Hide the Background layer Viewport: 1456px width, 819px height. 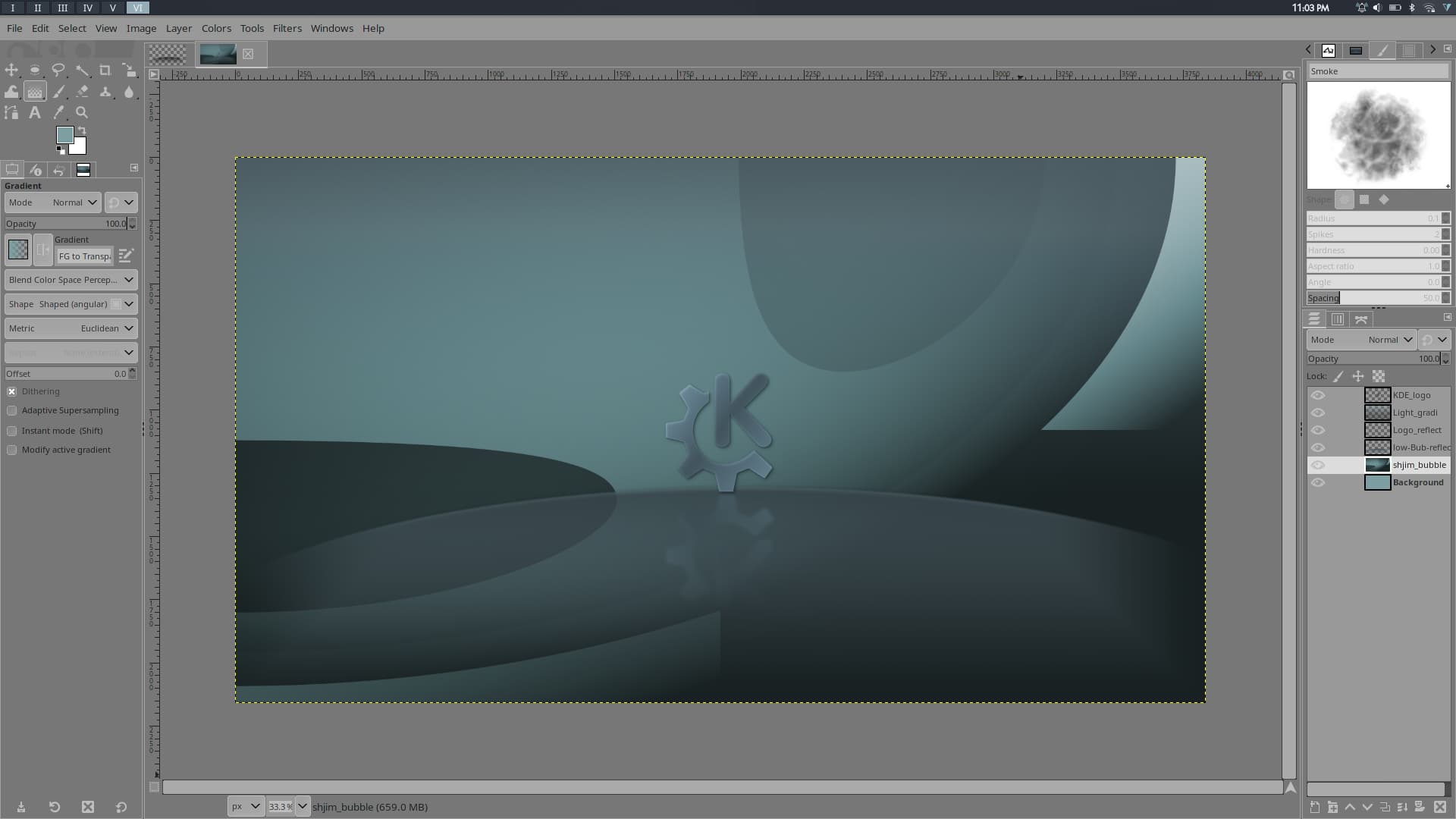pos(1318,482)
